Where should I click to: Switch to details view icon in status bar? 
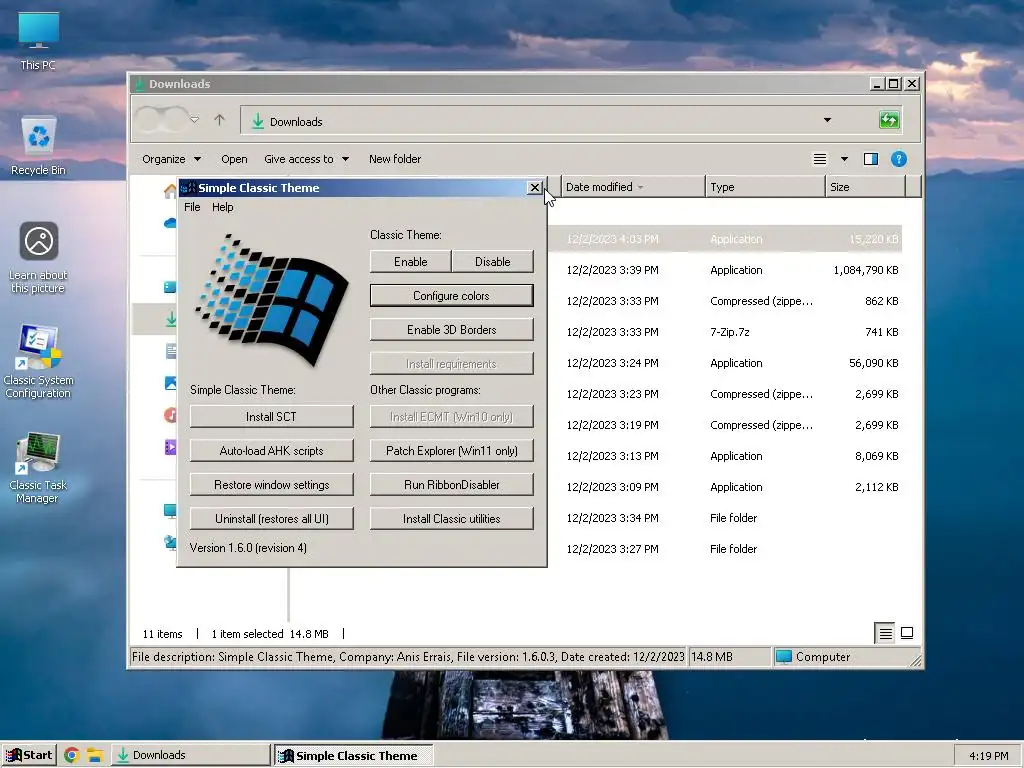pos(885,633)
